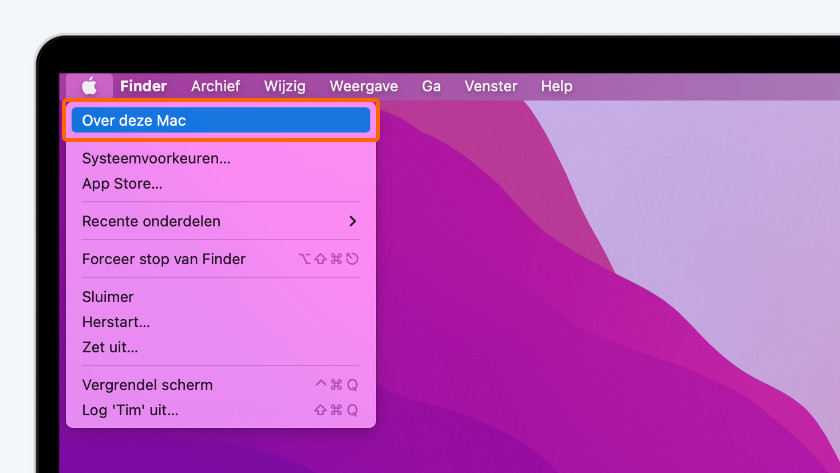Open Systeemvoorkeuren...
Screen dimensions: 840x473
click(221, 159)
